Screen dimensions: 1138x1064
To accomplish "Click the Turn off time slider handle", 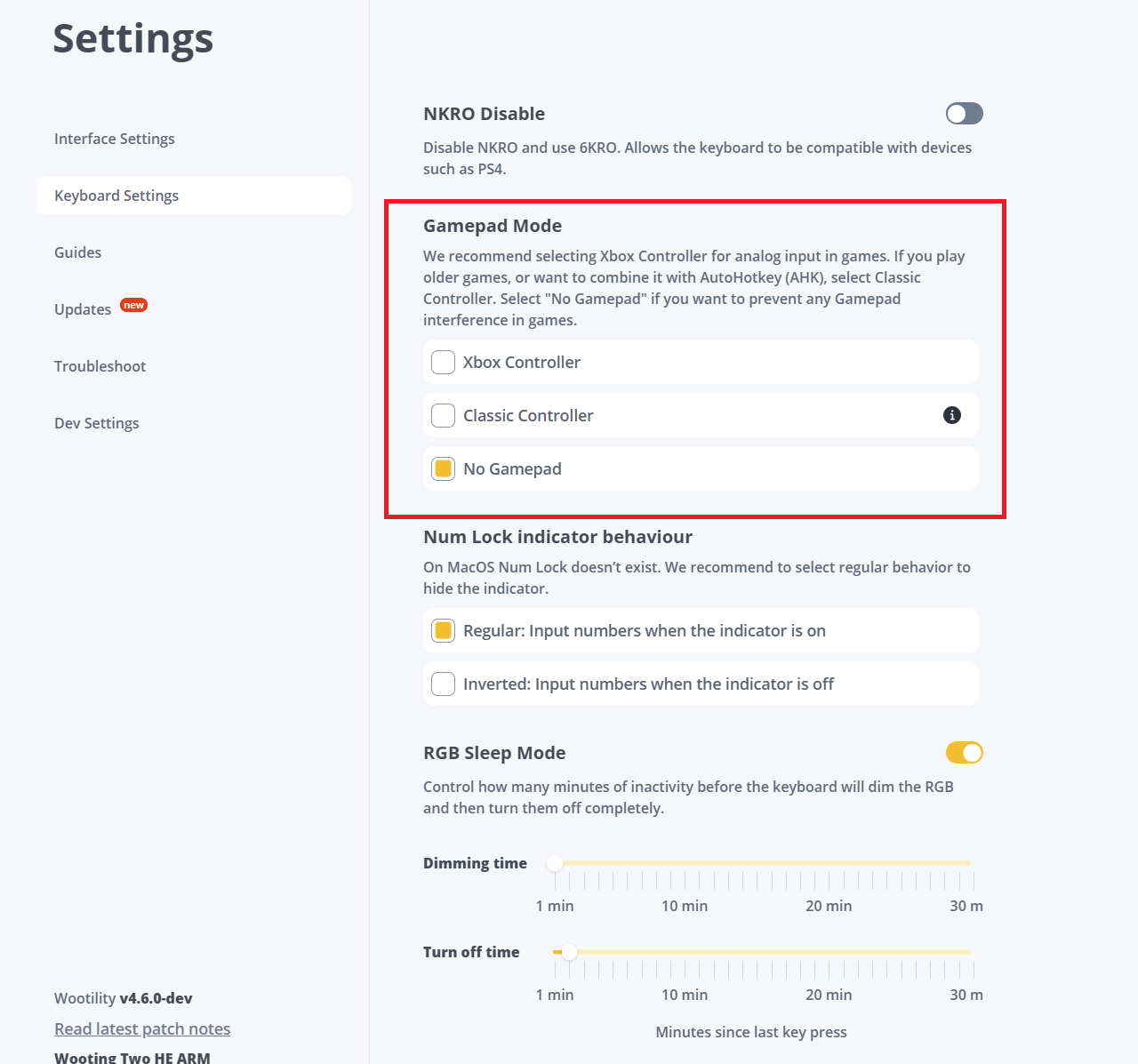I will [569, 952].
